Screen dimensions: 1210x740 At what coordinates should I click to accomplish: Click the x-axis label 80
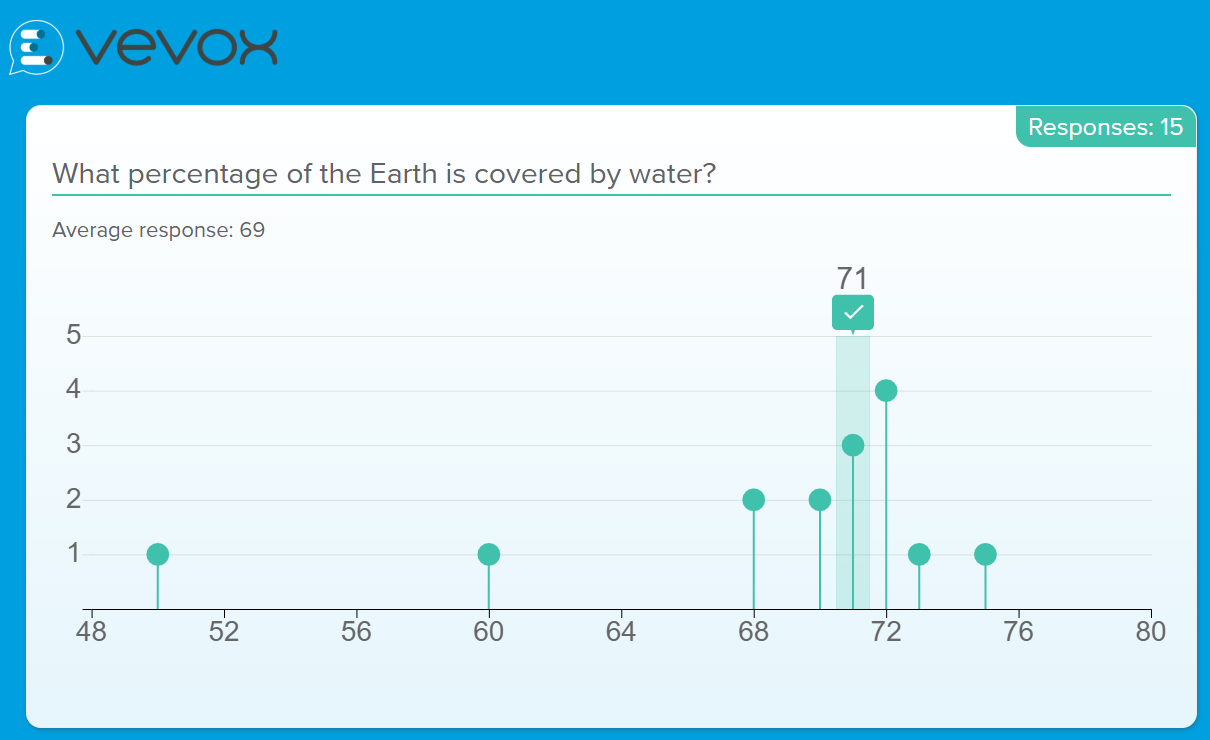tap(1151, 632)
